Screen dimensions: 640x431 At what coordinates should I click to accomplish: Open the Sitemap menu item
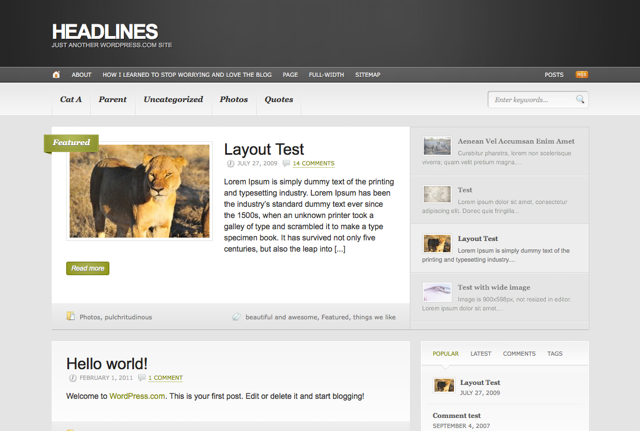coord(367,75)
